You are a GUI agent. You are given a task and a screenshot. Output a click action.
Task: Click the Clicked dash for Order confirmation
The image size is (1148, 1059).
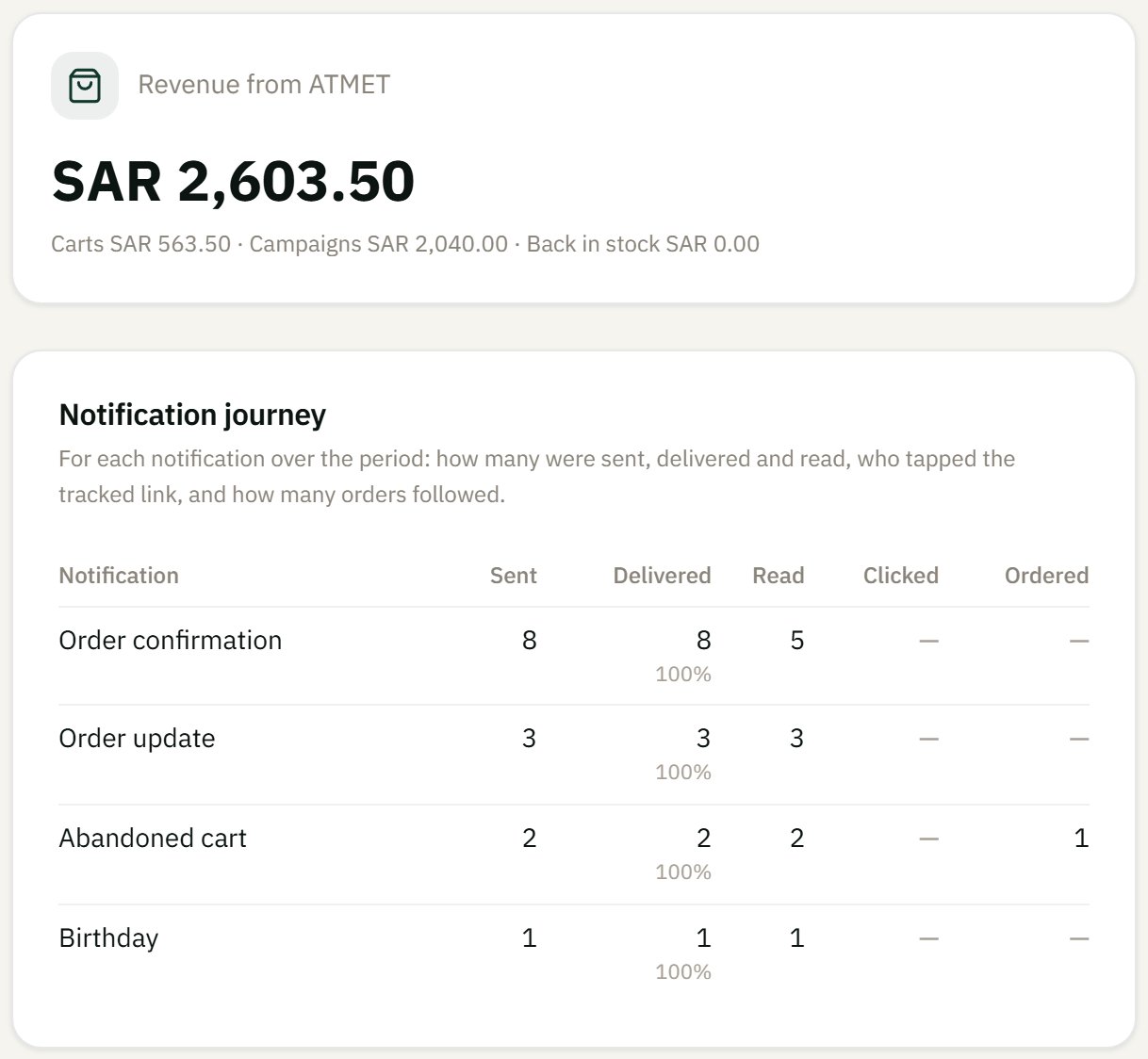(929, 642)
